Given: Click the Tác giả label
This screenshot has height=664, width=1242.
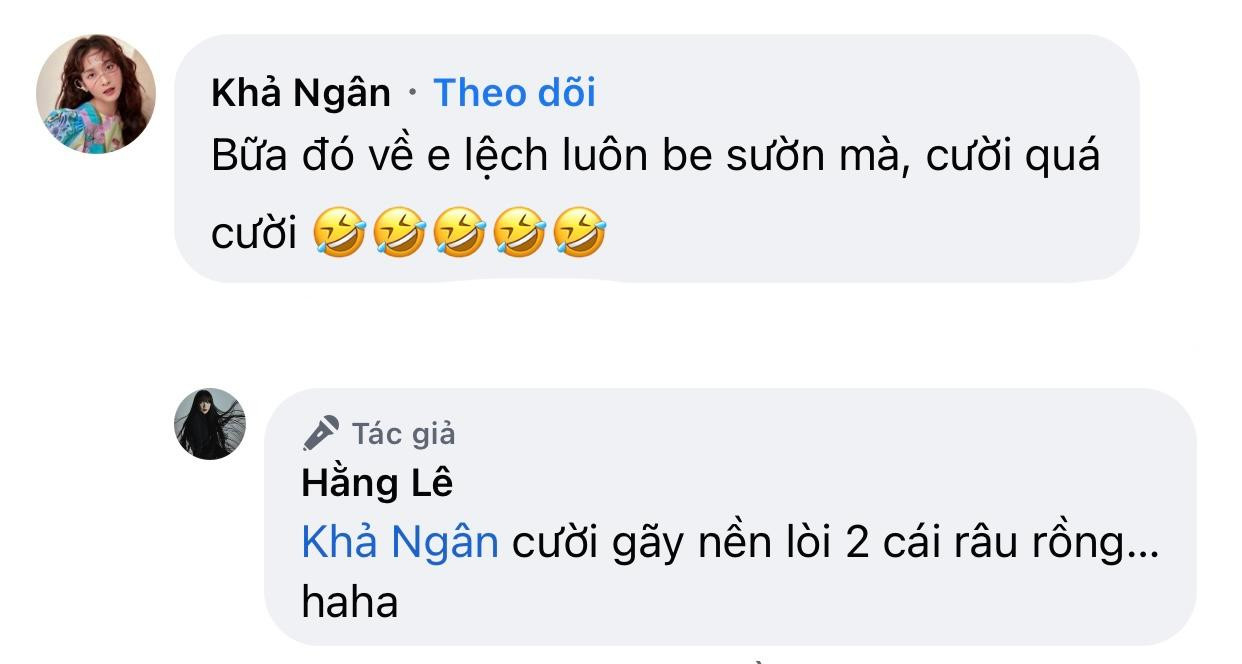Looking at the screenshot, I should (x=403, y=434).
